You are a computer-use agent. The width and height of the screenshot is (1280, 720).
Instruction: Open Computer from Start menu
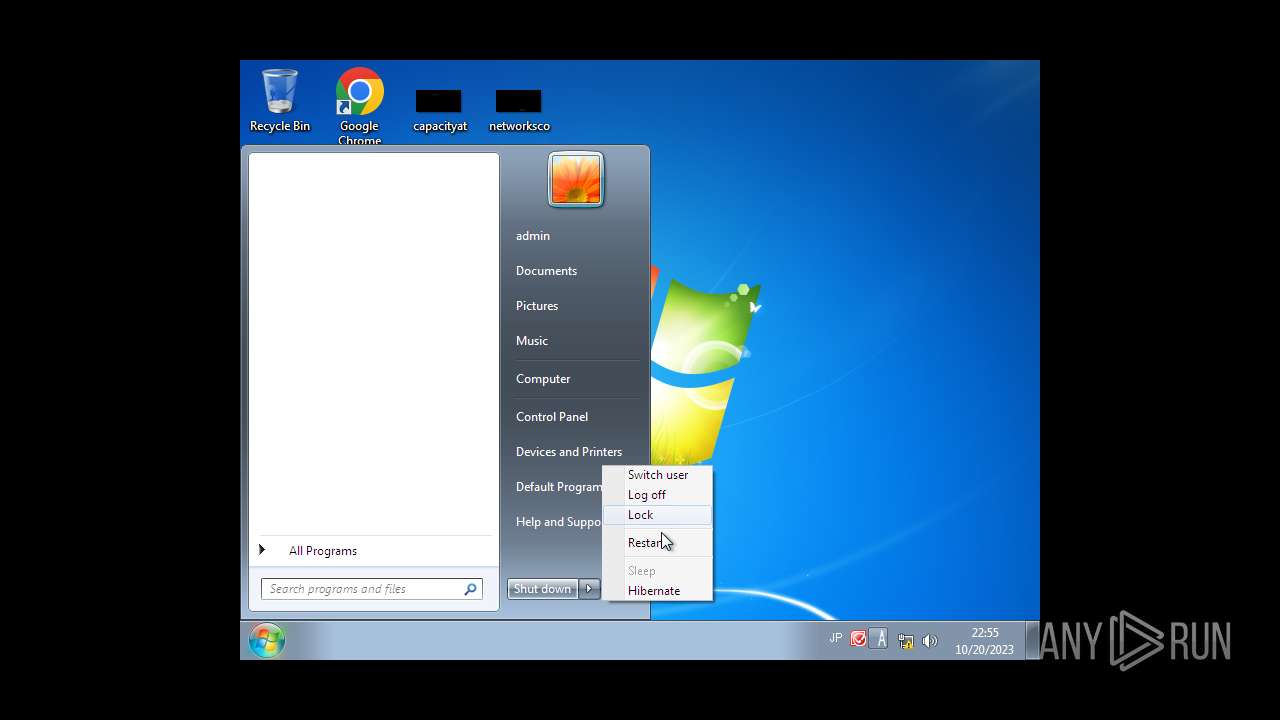tap(543, 379)
